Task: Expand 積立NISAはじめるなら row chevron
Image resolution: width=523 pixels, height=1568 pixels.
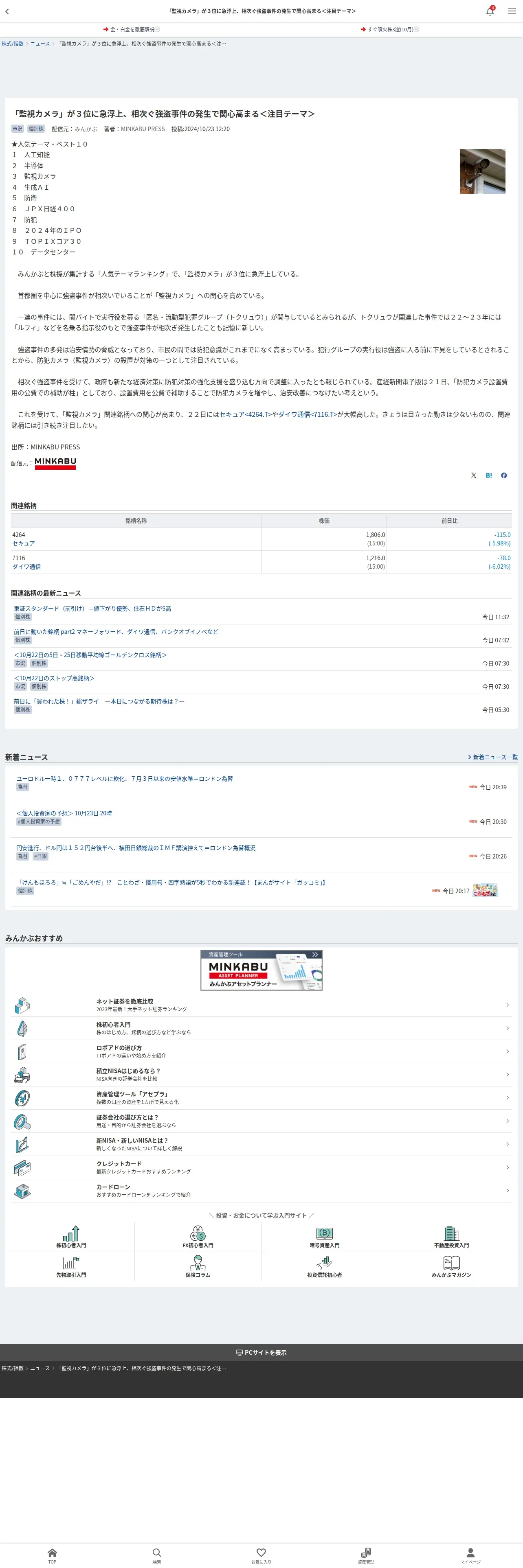Action: [x=508, y=1074]
